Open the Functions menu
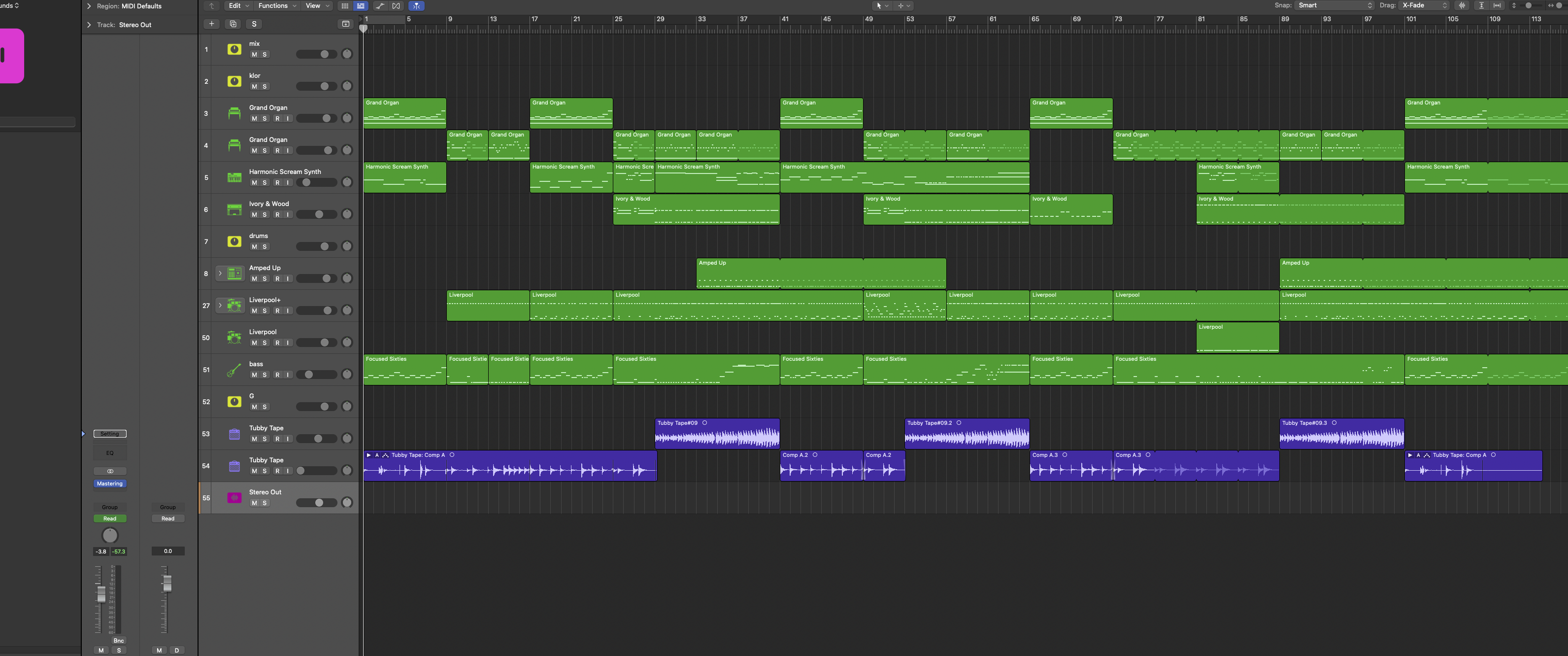This screenshot has width=1568, height=656. 277,5
